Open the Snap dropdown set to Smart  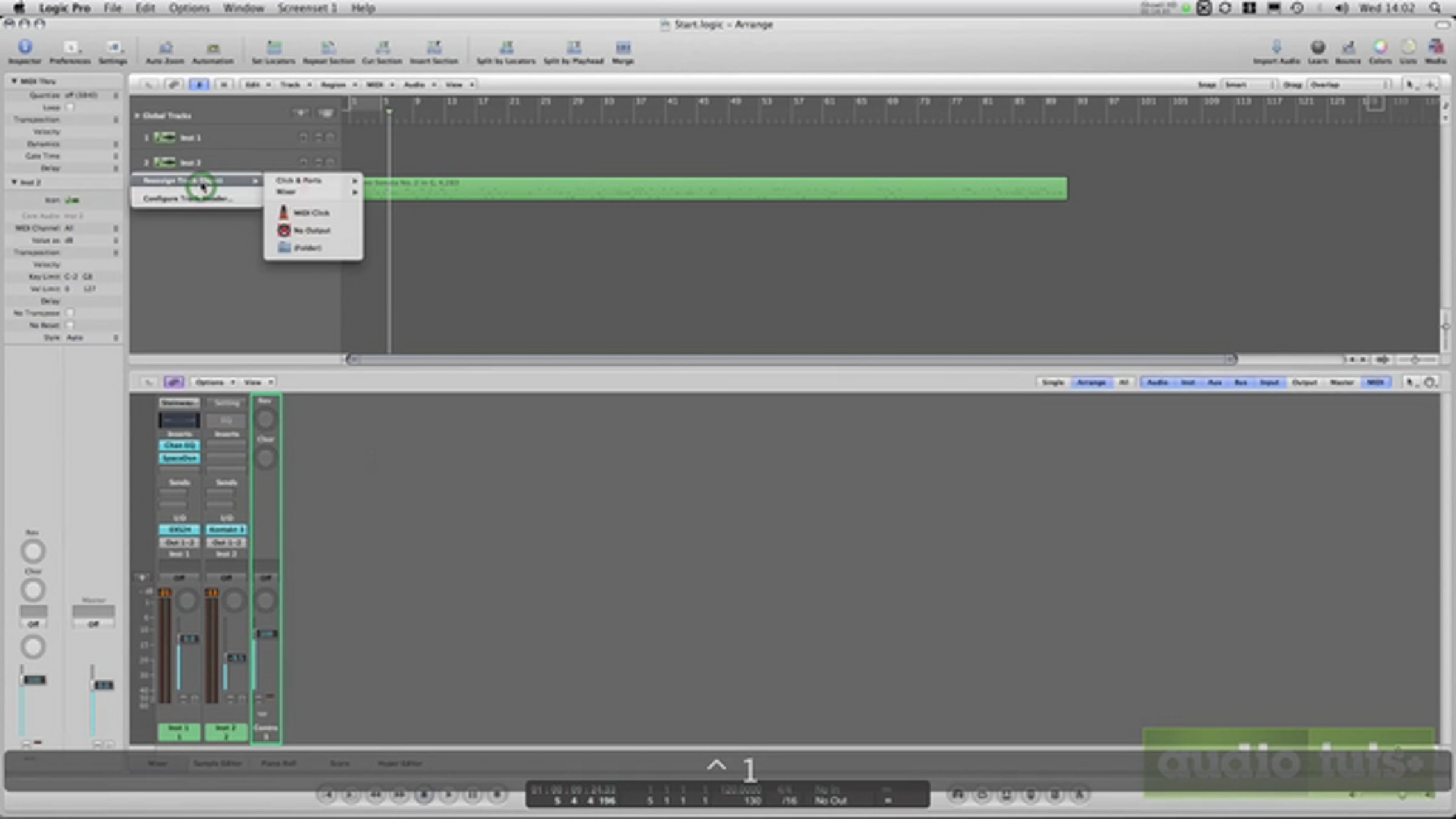click(x=1249, y=85)
